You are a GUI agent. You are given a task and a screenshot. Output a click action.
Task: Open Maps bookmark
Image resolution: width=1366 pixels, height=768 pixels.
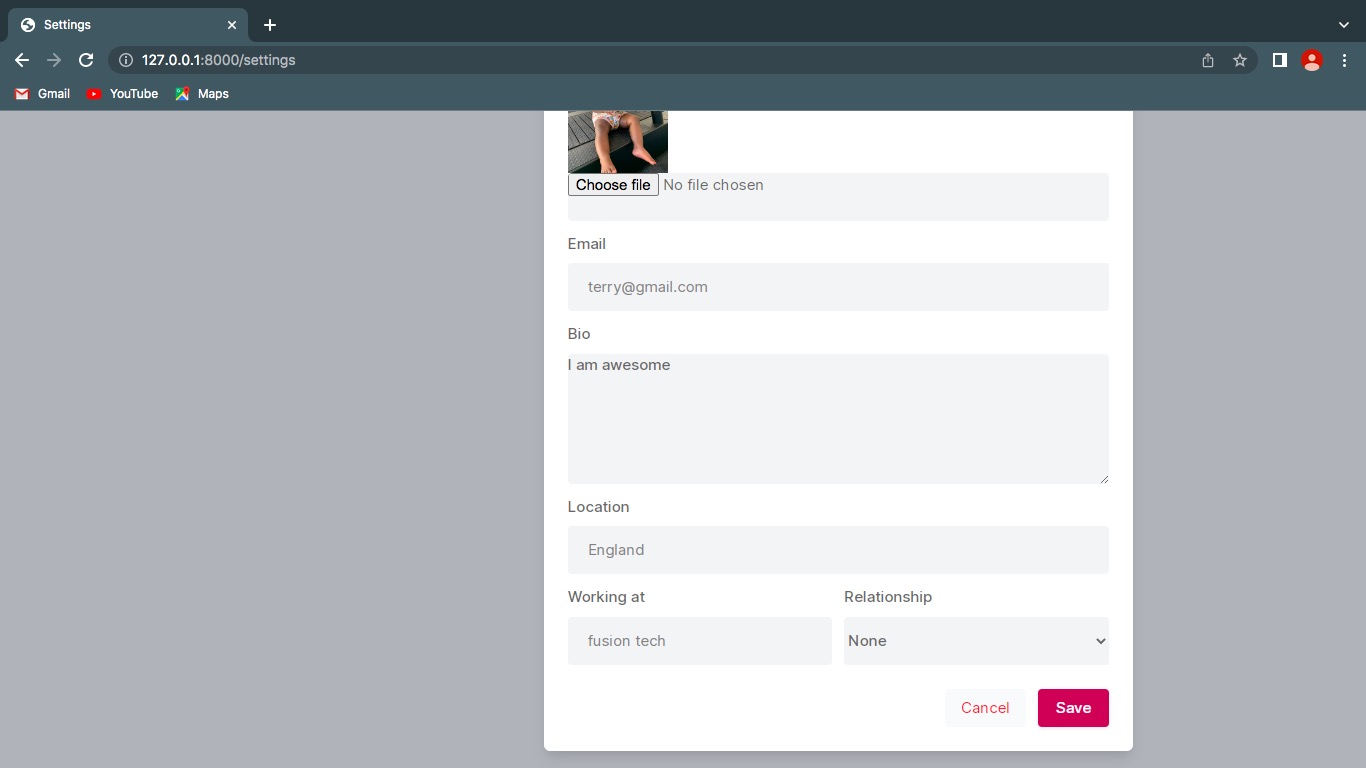(x=202, y=94)
